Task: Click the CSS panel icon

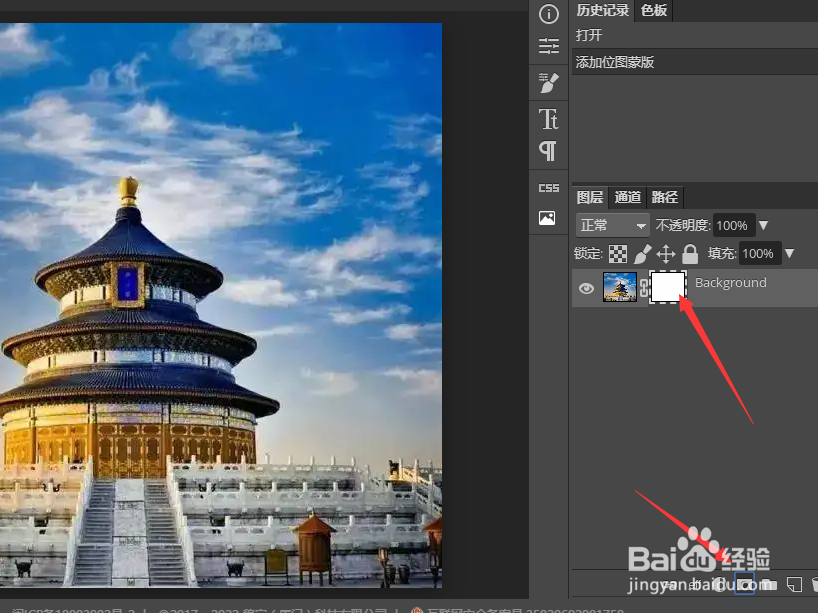Action: (548, 187)
